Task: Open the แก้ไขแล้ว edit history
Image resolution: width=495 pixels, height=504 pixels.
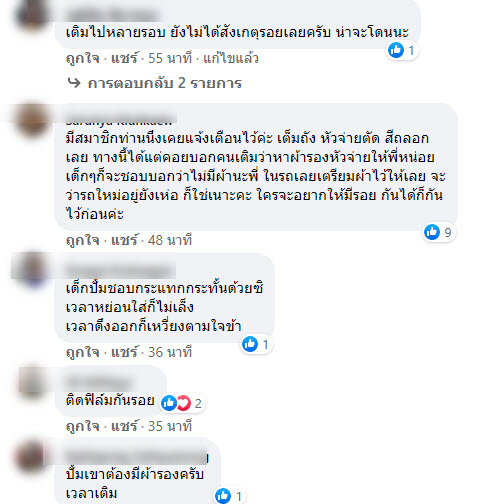Action: [231, 59]
